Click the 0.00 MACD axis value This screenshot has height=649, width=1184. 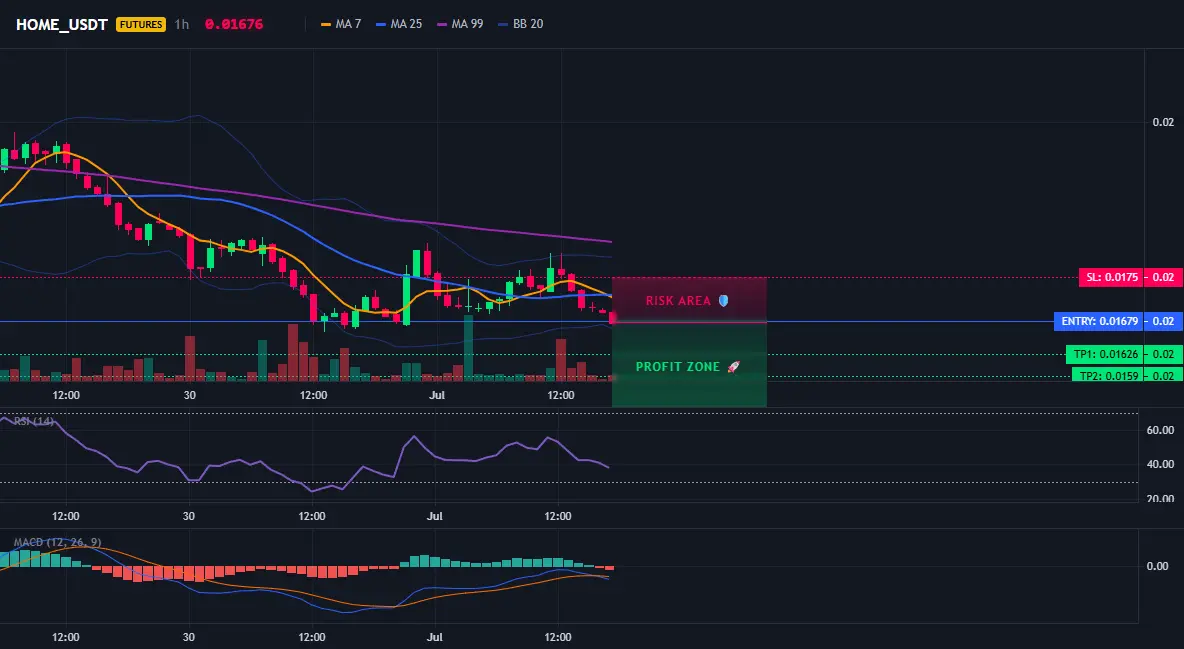pos(1158,566)
